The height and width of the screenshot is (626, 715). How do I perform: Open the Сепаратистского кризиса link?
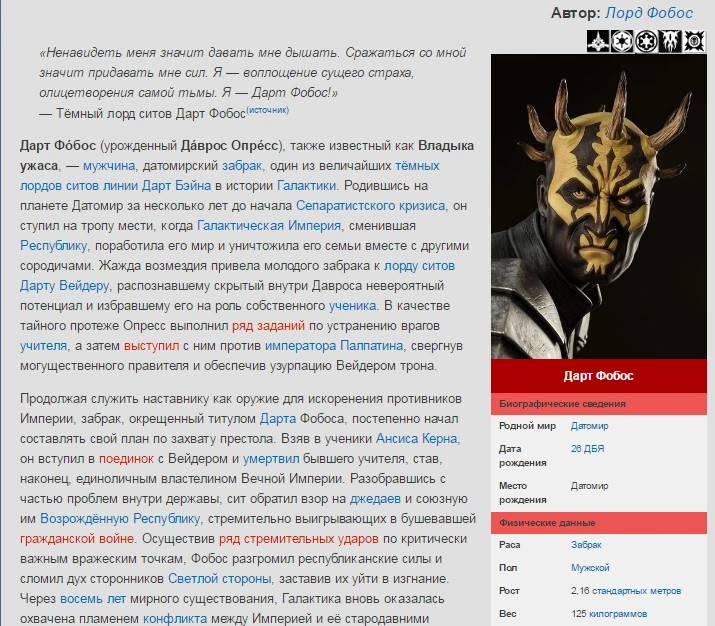coord(371,206)
